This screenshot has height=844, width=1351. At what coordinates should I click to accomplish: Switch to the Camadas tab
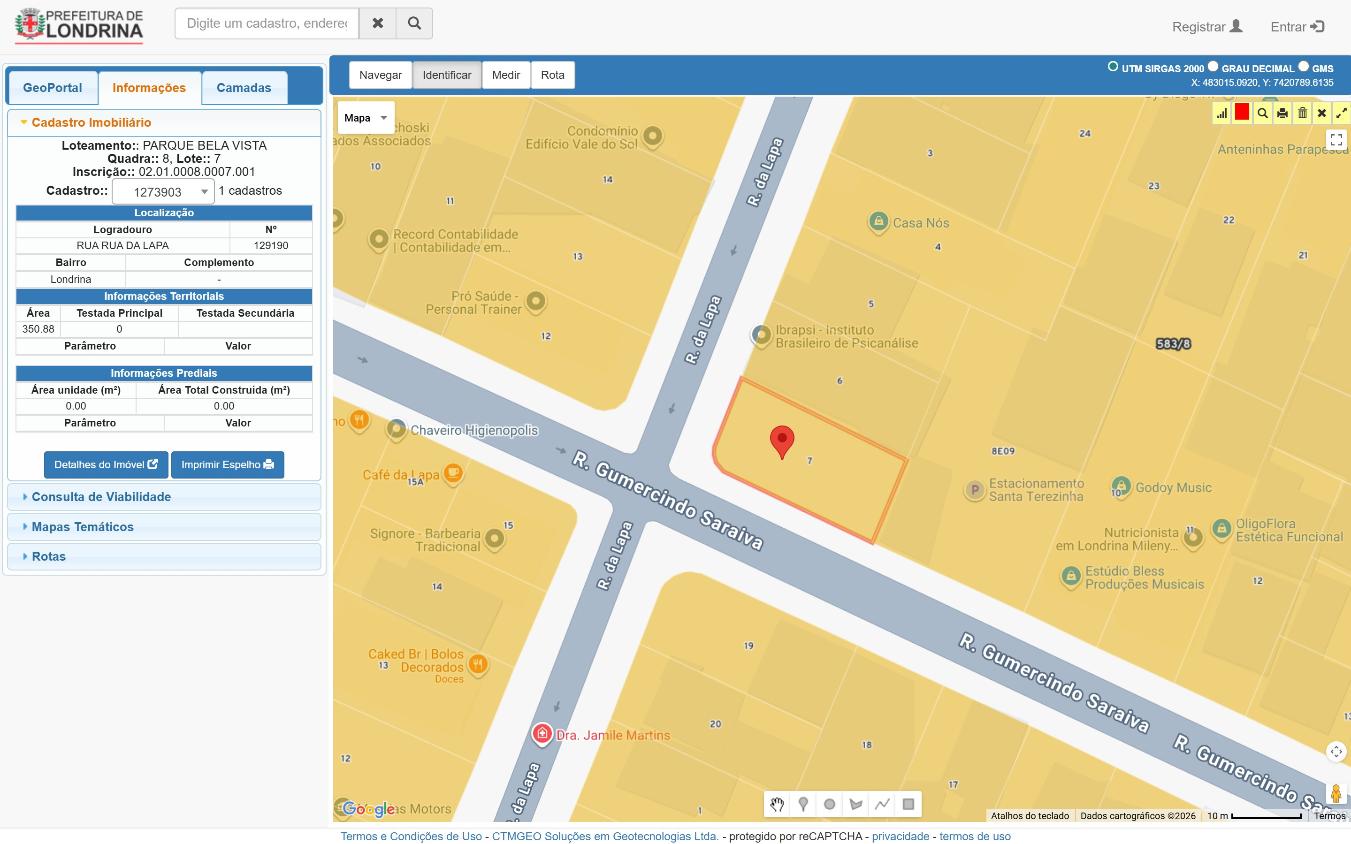(244, 88)
